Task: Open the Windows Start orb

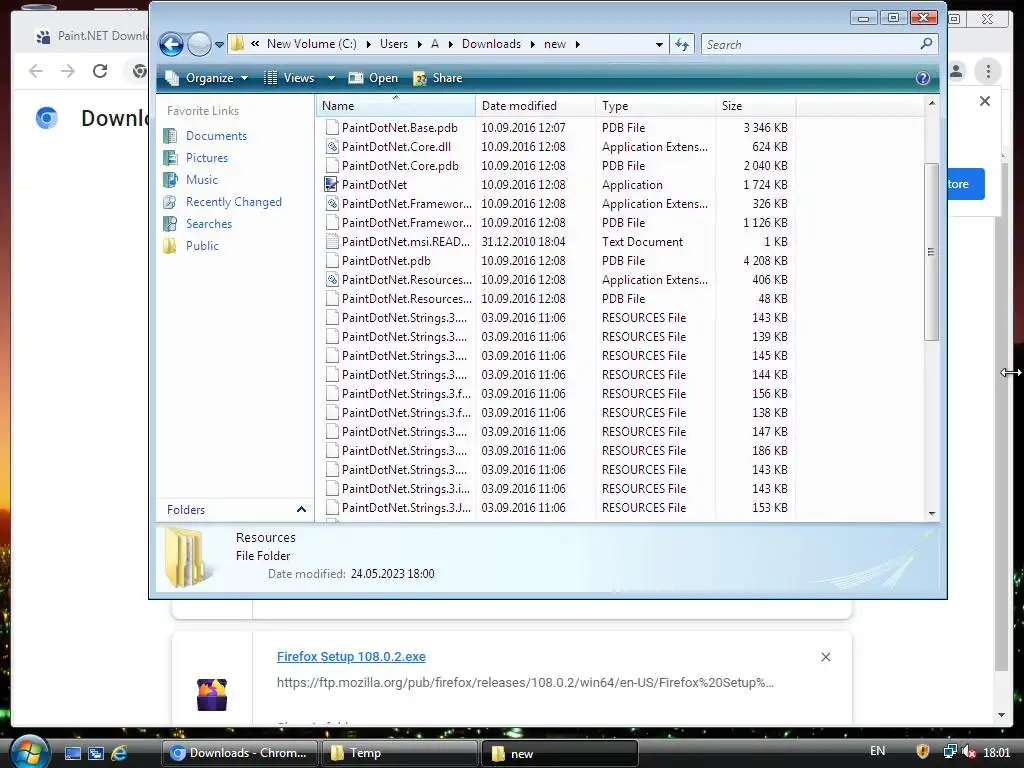Action: coord(29,752)
